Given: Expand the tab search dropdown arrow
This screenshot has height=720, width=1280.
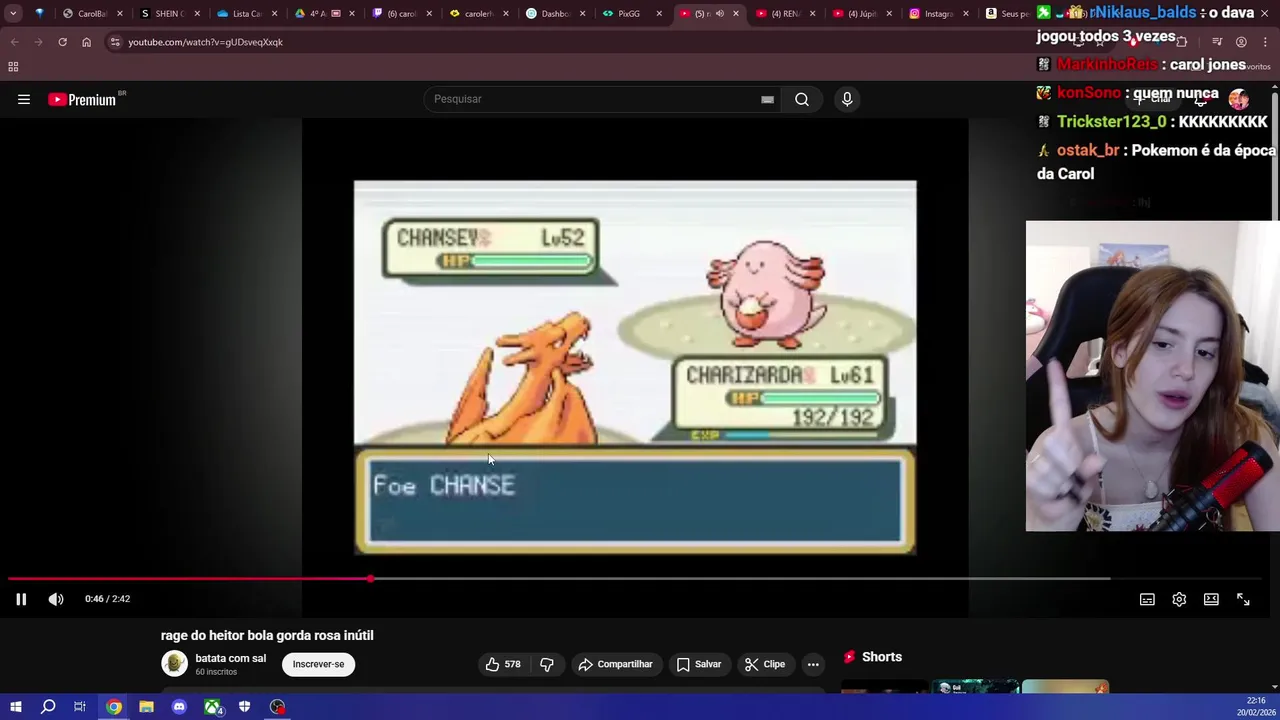Looking at the screenshot, I should 13,14.
